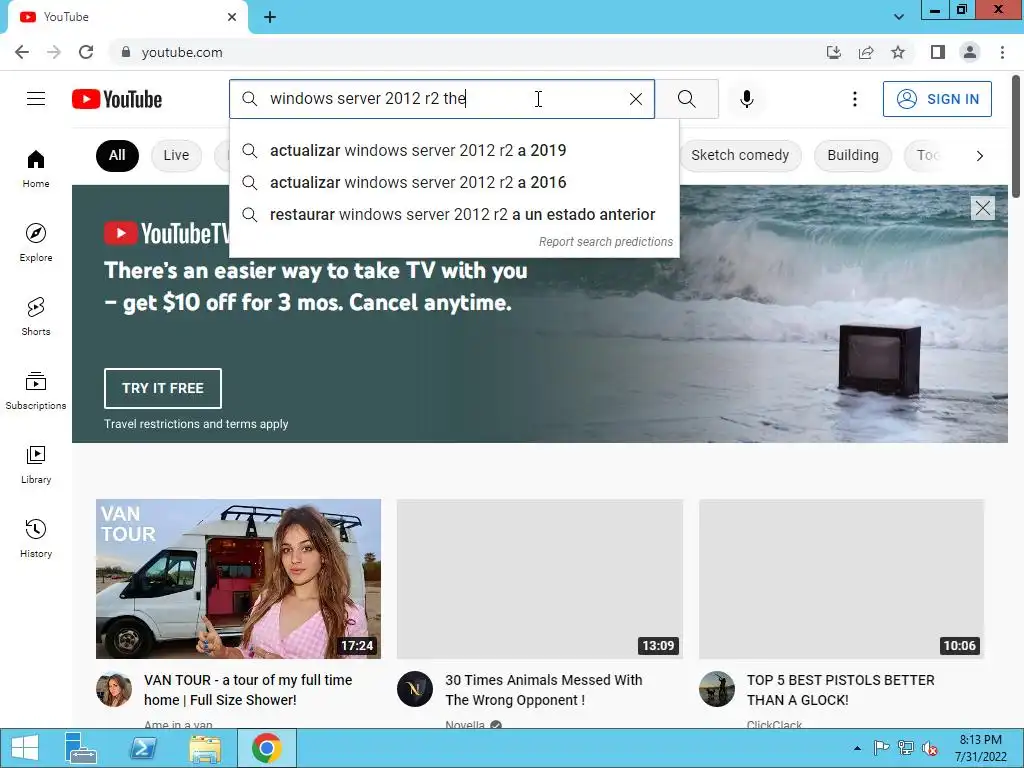This screenshot has height=768, width=1024.
Task: Choose suggestion 'actualizar windows server 2012 r2 a 2016'
Action: tap(455, 182)
